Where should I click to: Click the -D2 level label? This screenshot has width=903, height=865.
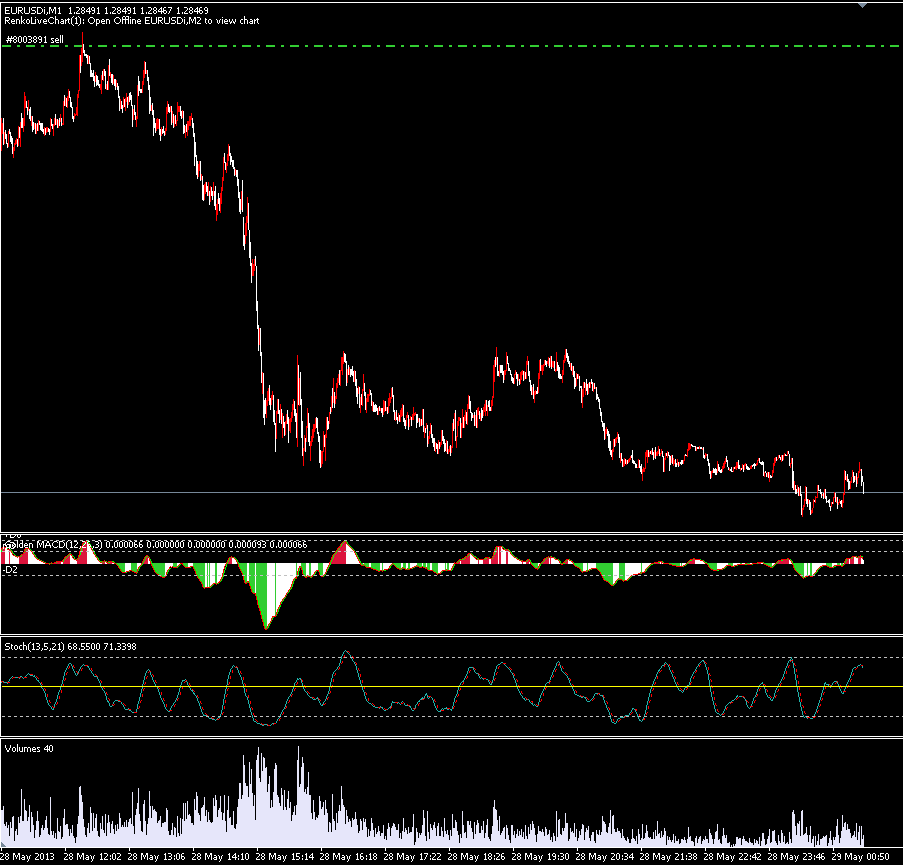tap(10, 570)
